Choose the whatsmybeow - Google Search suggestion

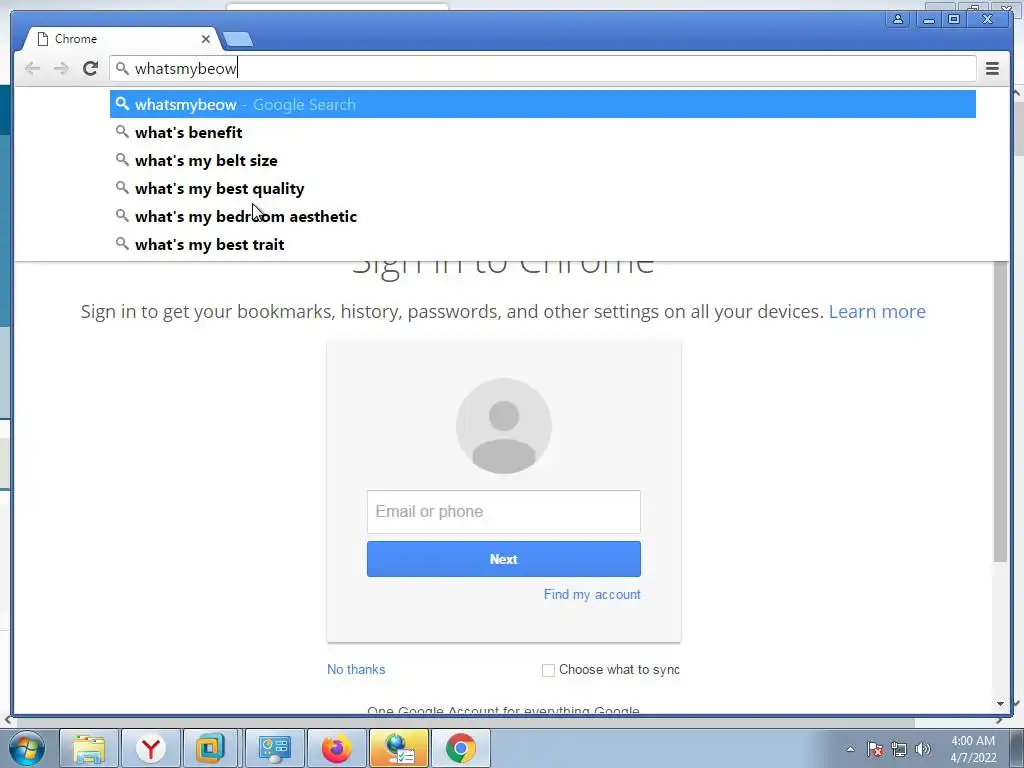point(542,104)
